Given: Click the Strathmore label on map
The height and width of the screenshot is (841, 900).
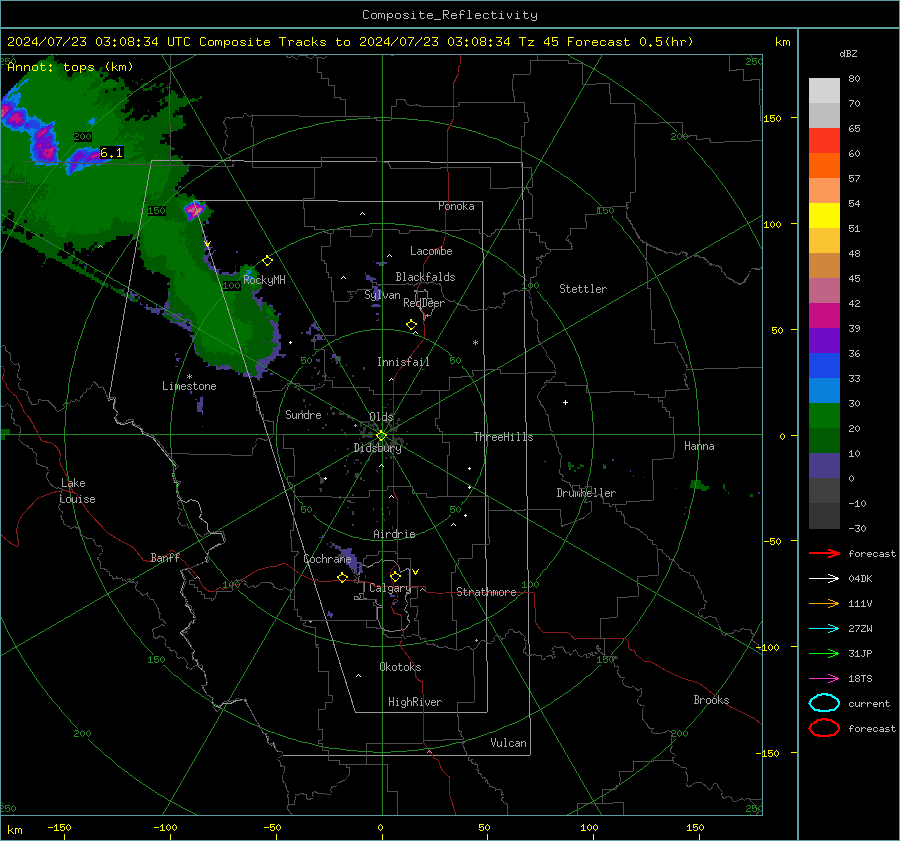Looking at the screenshot, I should (486, 592).
